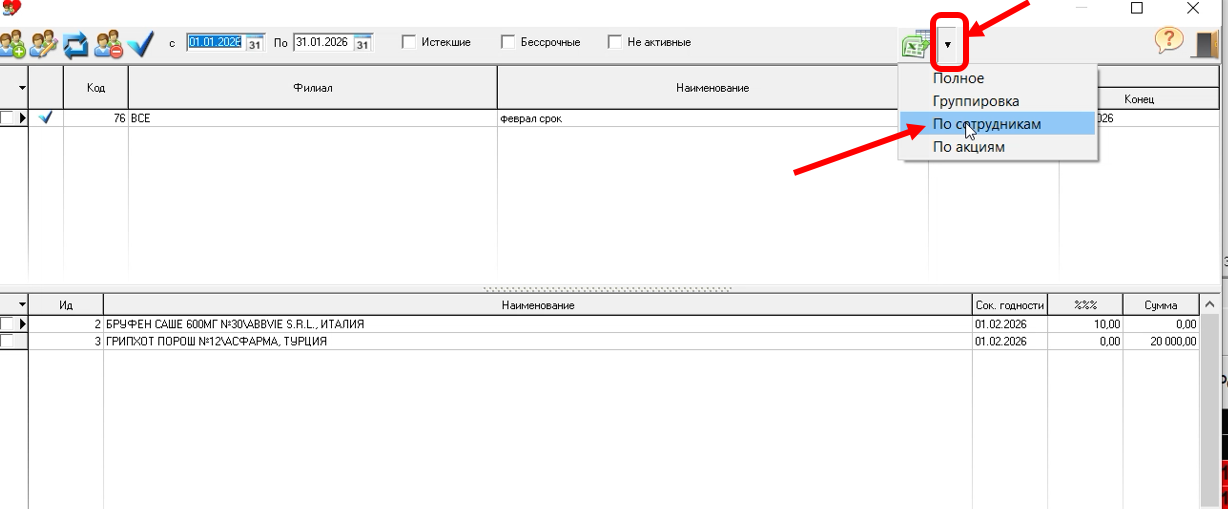Click the start date field 01.01.2026
Viewport: 1228px width, 509px height.
215,43
